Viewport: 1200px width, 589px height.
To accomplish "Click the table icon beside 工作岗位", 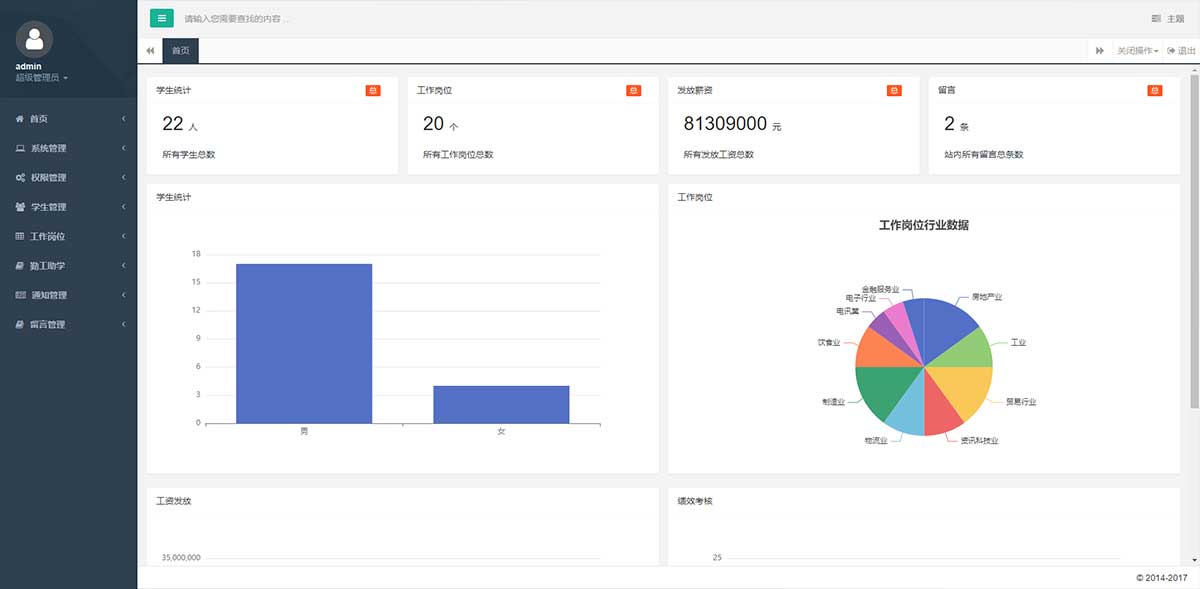I will click(20, 237).
